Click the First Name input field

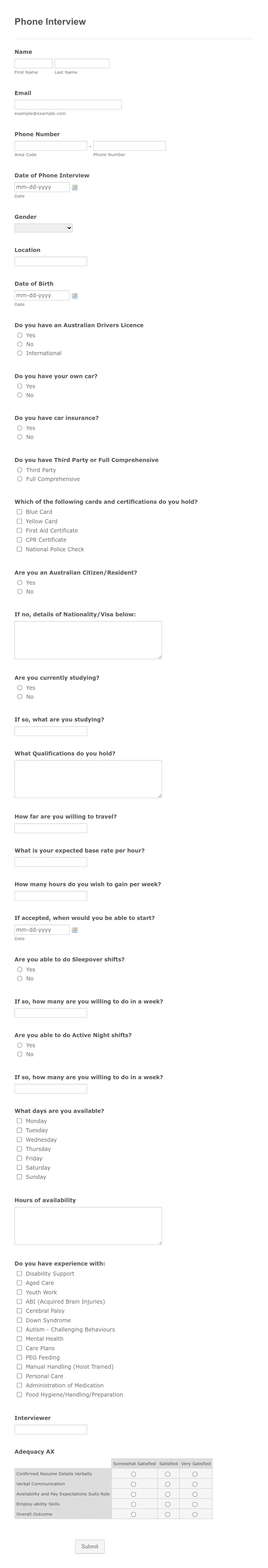33,63
